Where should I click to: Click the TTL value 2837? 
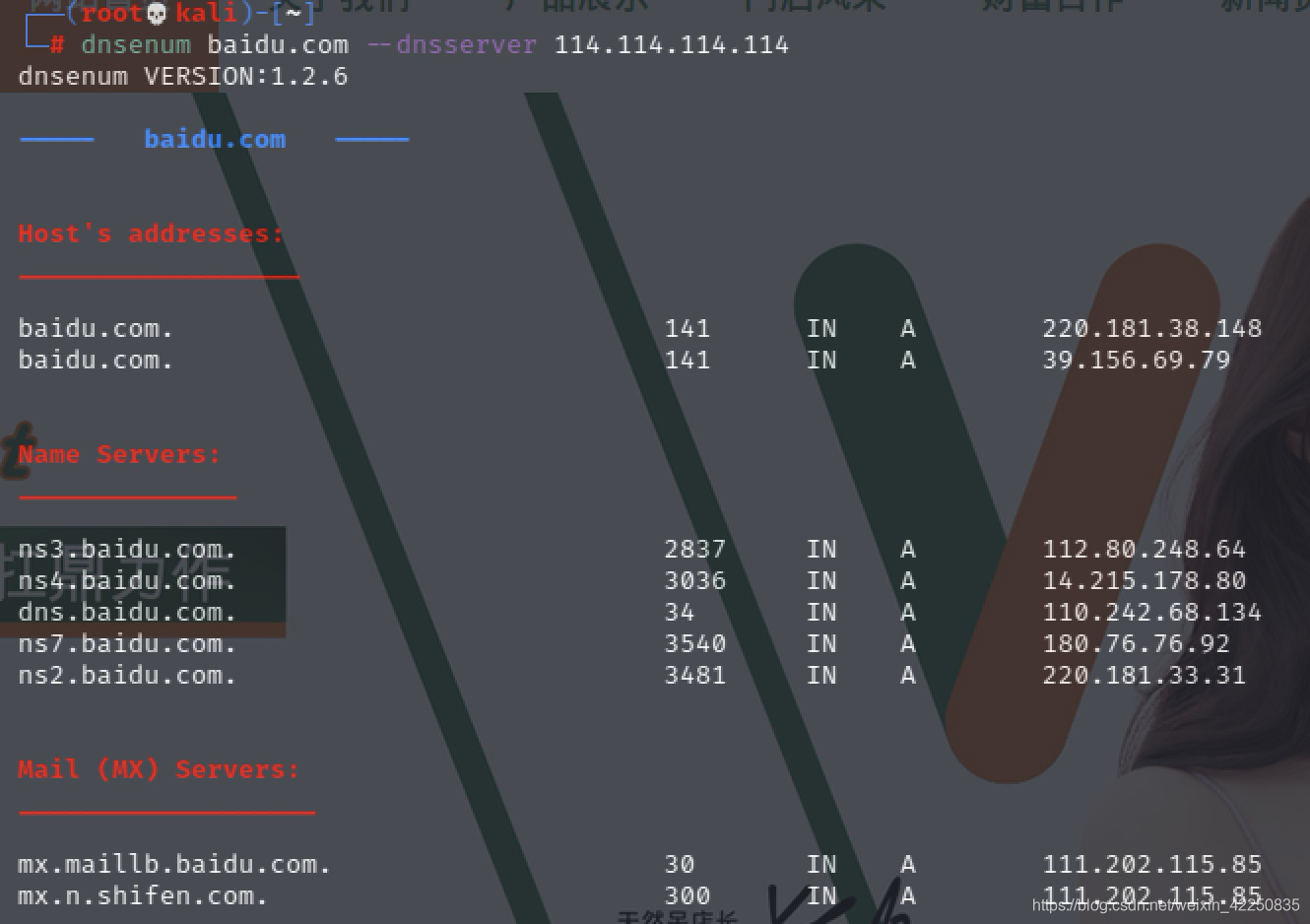coord(695,549)
